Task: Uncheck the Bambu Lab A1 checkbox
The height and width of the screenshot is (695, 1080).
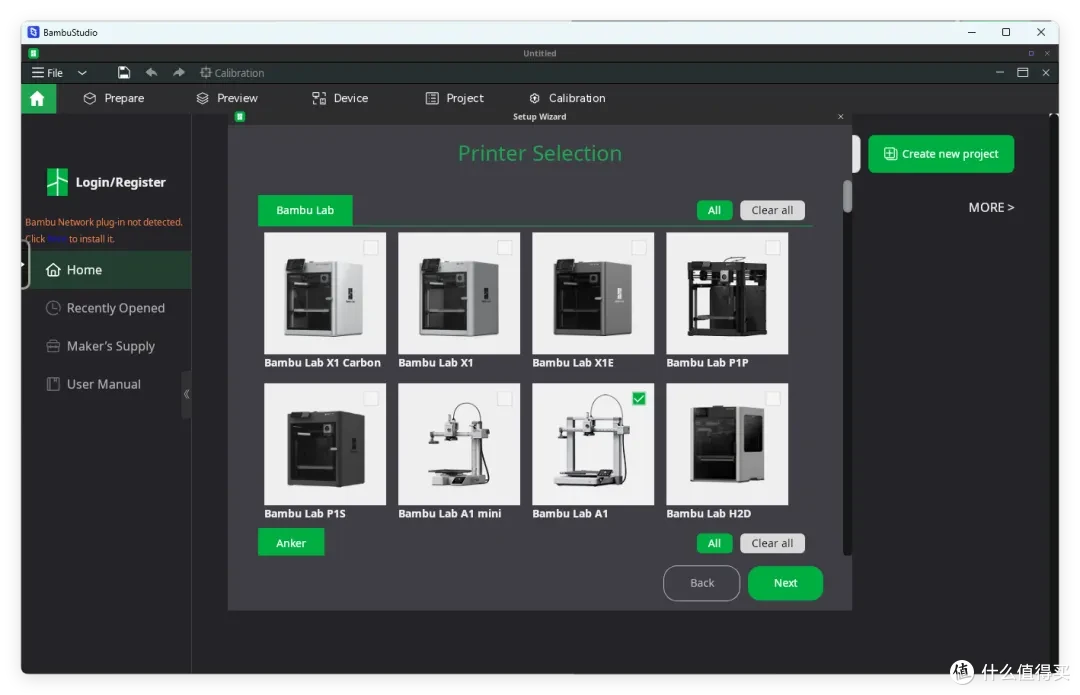Action: pyautogui.click(x=639, y=399)
